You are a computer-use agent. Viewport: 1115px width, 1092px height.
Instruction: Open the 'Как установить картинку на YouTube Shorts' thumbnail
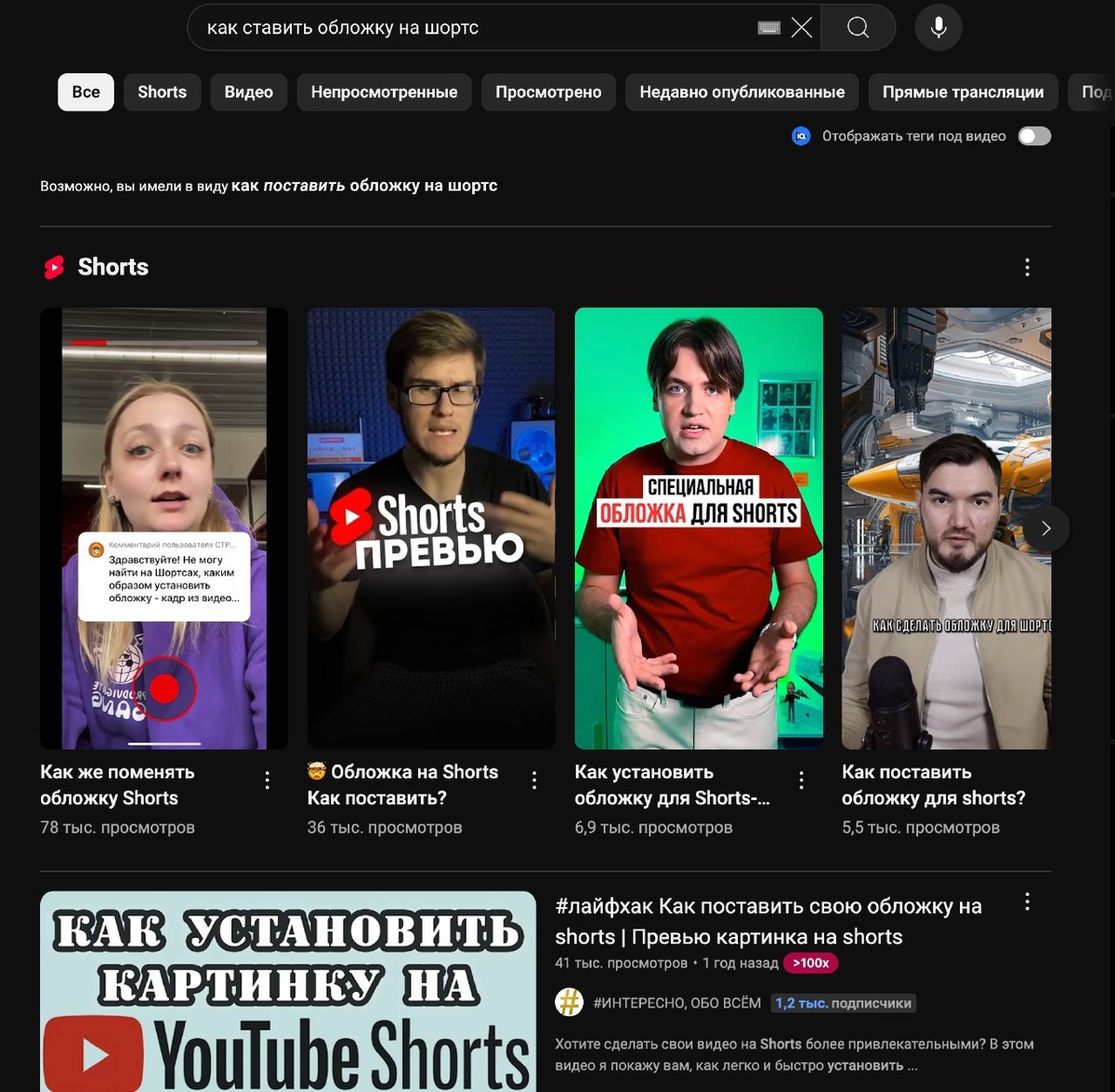288,992
